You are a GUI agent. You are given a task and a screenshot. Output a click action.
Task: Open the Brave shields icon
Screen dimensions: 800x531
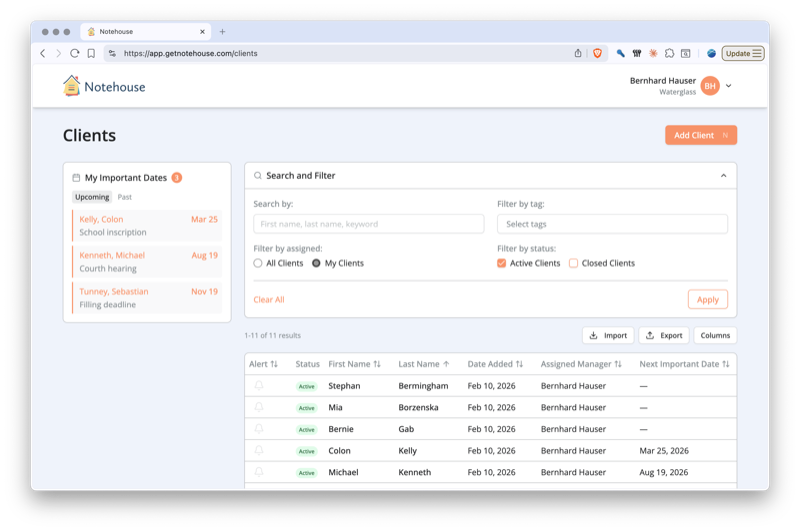[x=597, y=53]
